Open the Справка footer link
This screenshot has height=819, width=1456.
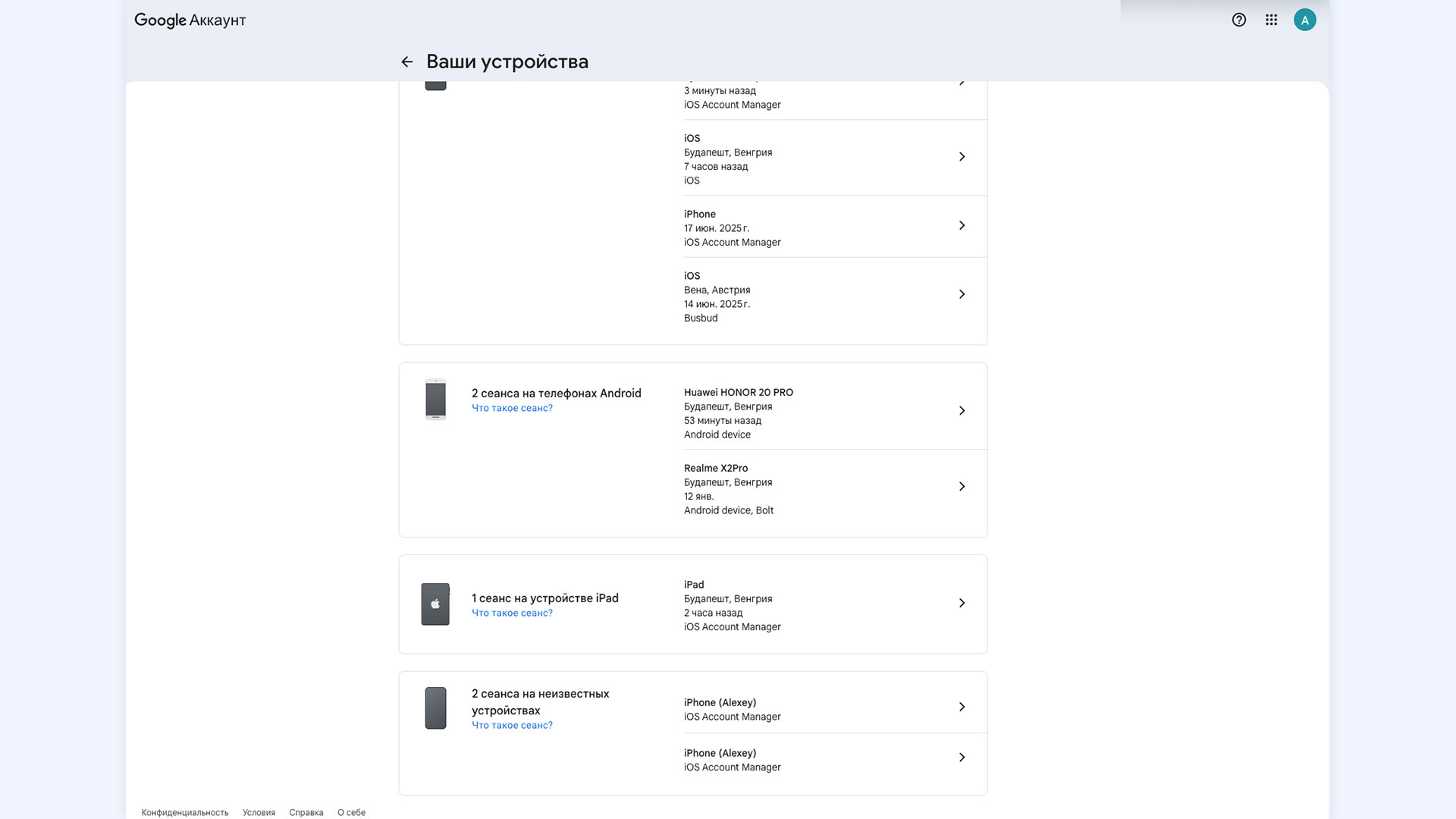tap(306, 812)
